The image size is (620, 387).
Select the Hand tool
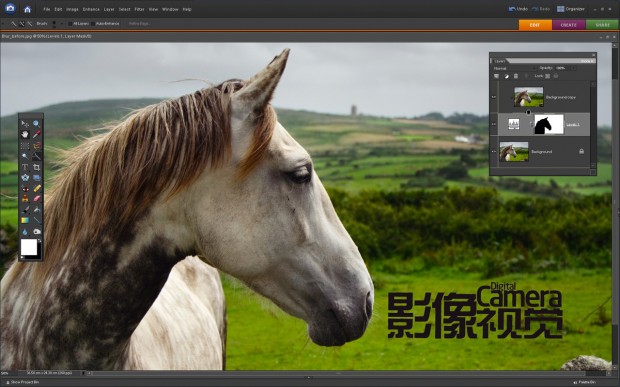pyautogui.click(x=25, y=134)
